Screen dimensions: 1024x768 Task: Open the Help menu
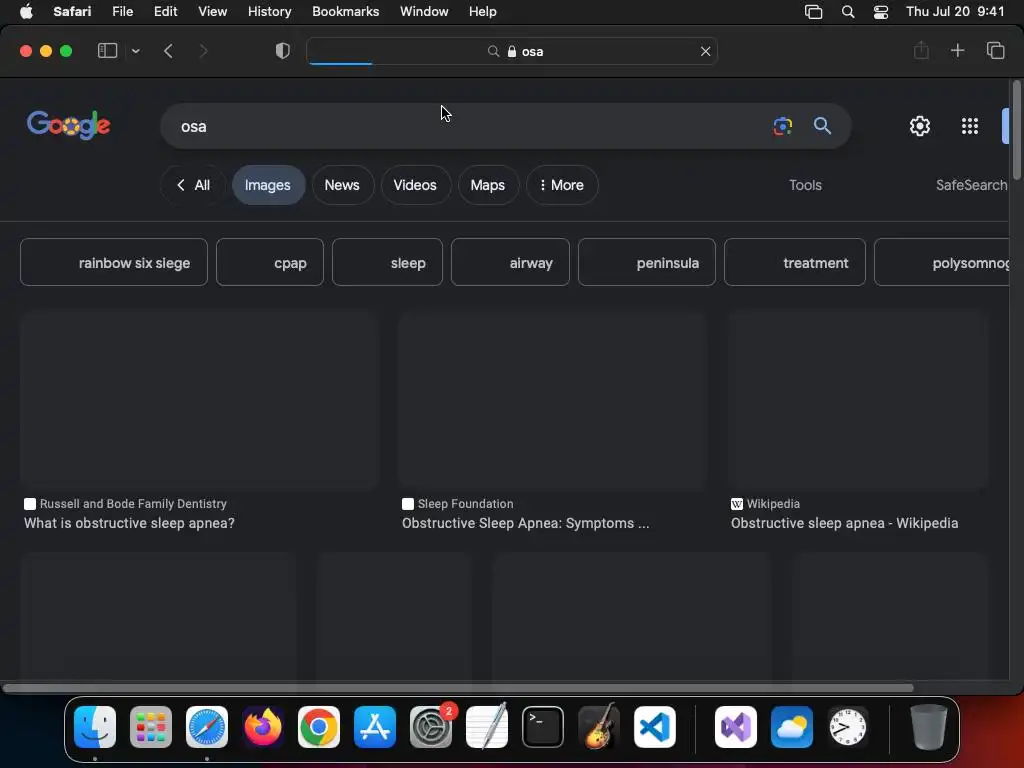[483, 12]
